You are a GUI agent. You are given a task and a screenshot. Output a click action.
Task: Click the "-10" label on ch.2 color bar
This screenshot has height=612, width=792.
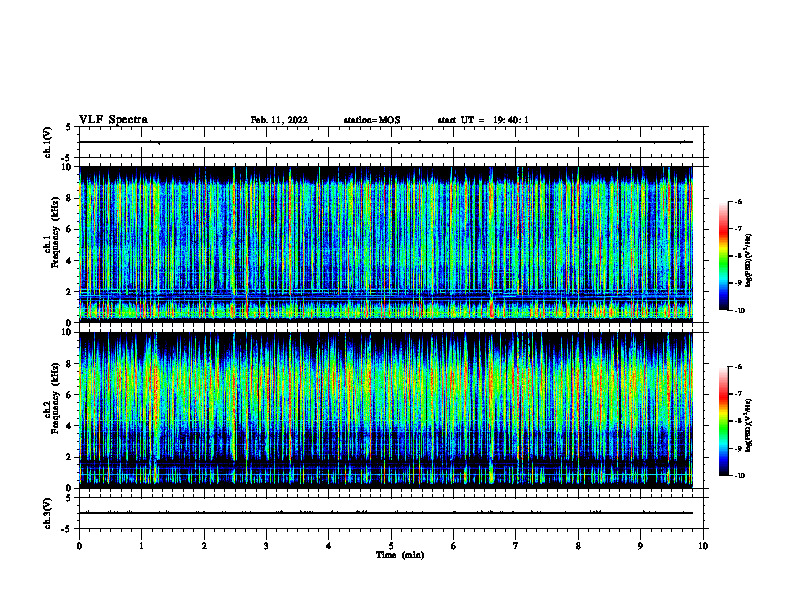739,476
